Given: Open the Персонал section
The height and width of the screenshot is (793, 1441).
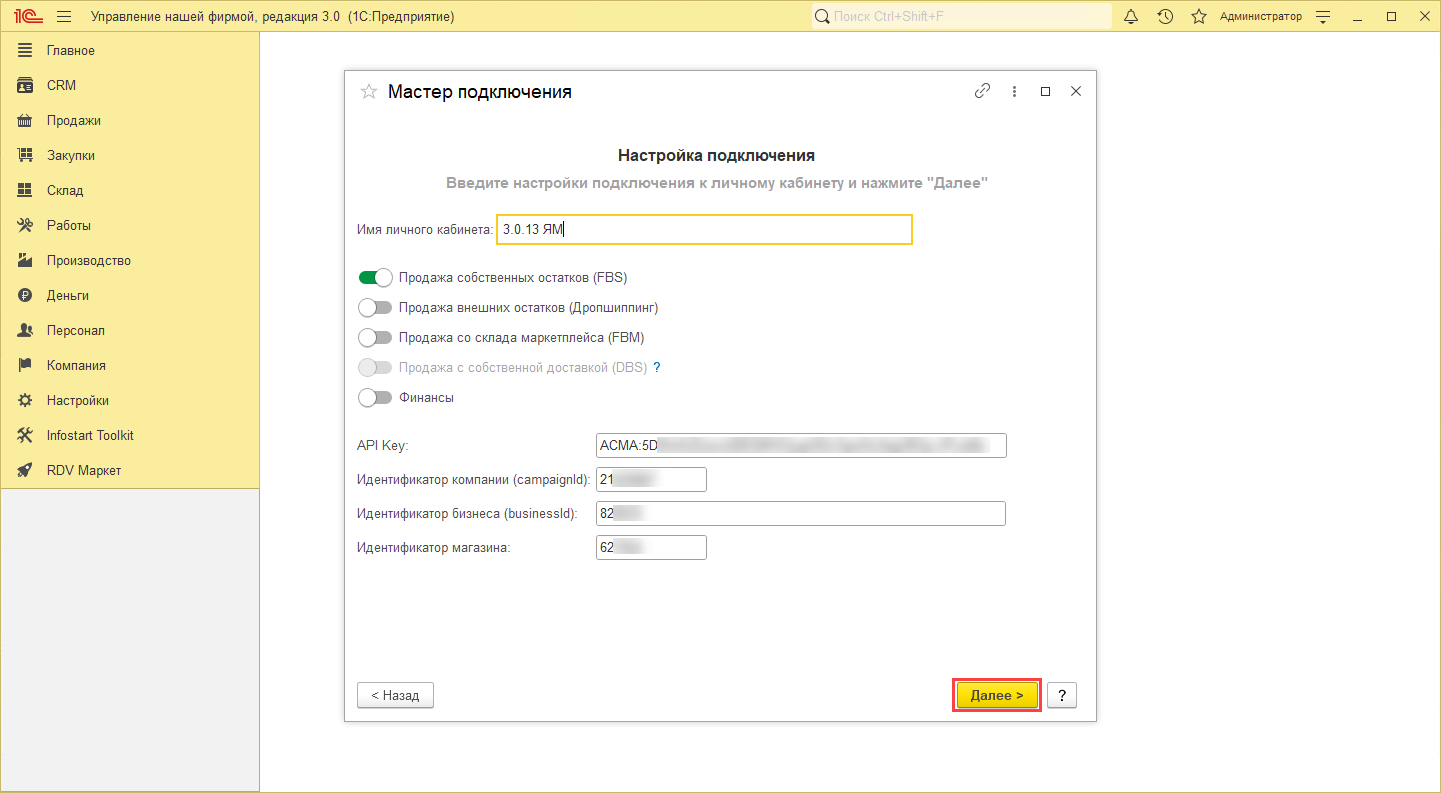Looking at the screenshot, I should point(130,330).
